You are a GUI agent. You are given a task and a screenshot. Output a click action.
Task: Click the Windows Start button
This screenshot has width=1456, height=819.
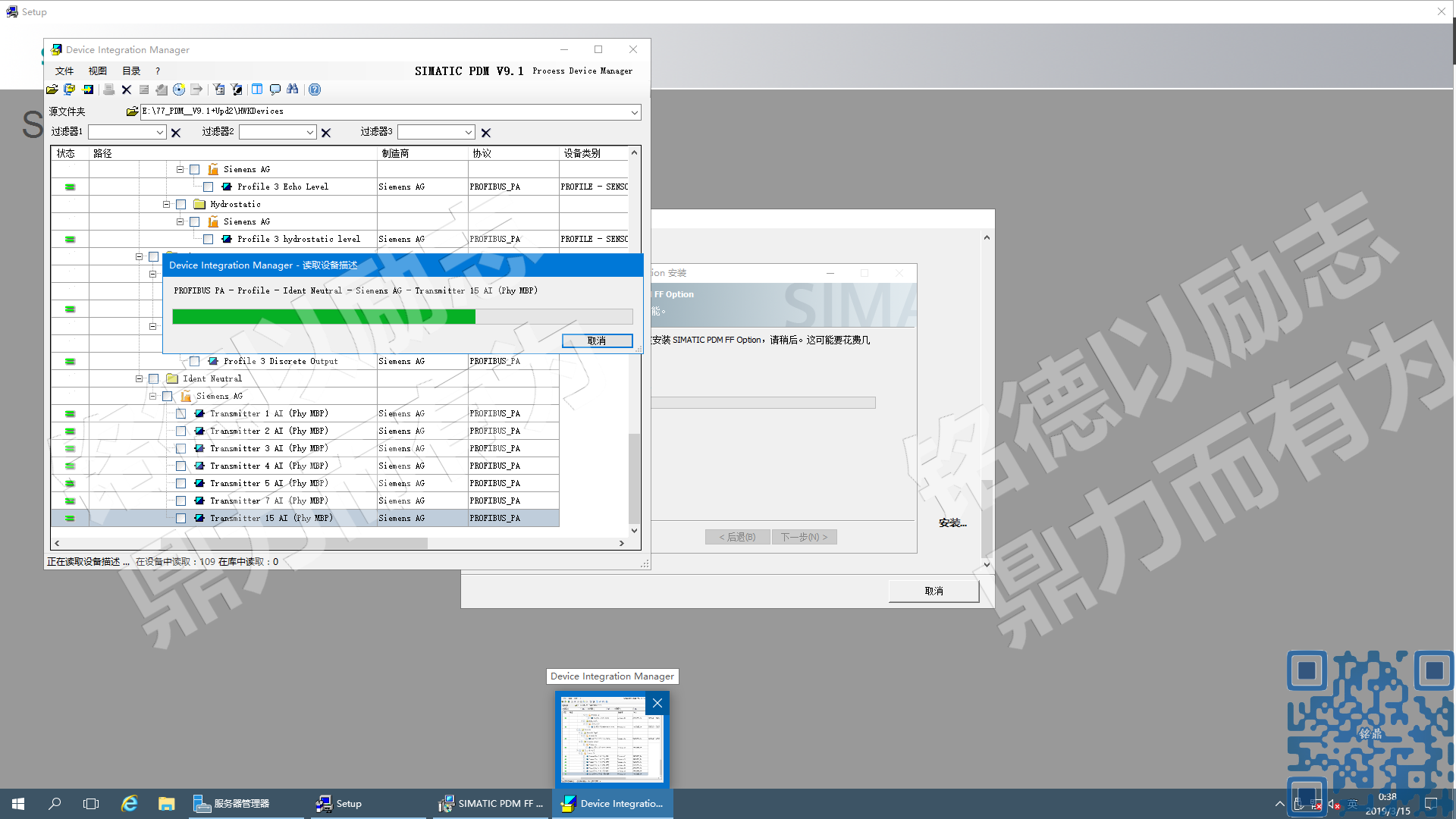pos(18,804)
